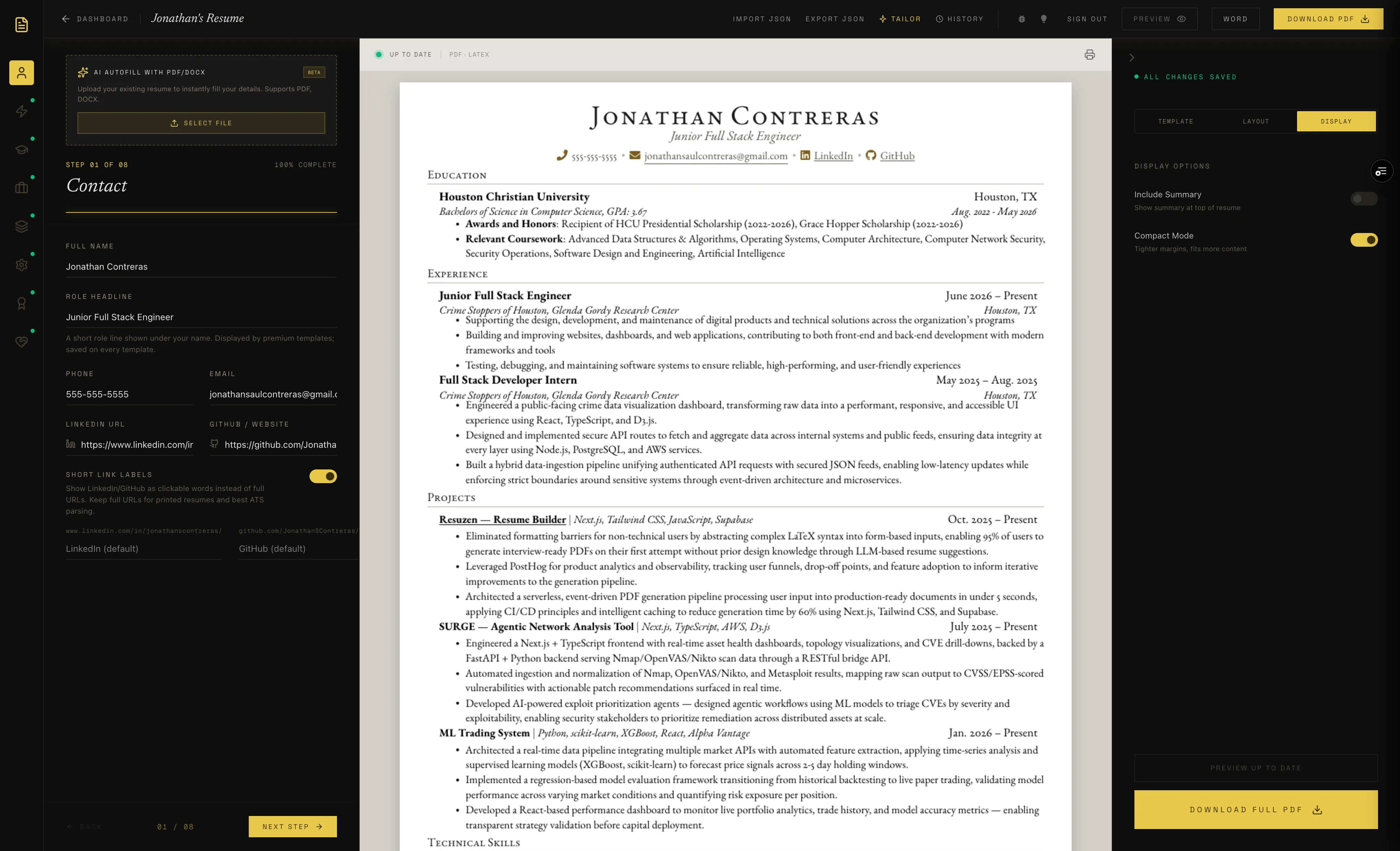Open the award ribbon sidebar step
The width and height of the screenshot is (1400, 851).
tap(22, 303)
